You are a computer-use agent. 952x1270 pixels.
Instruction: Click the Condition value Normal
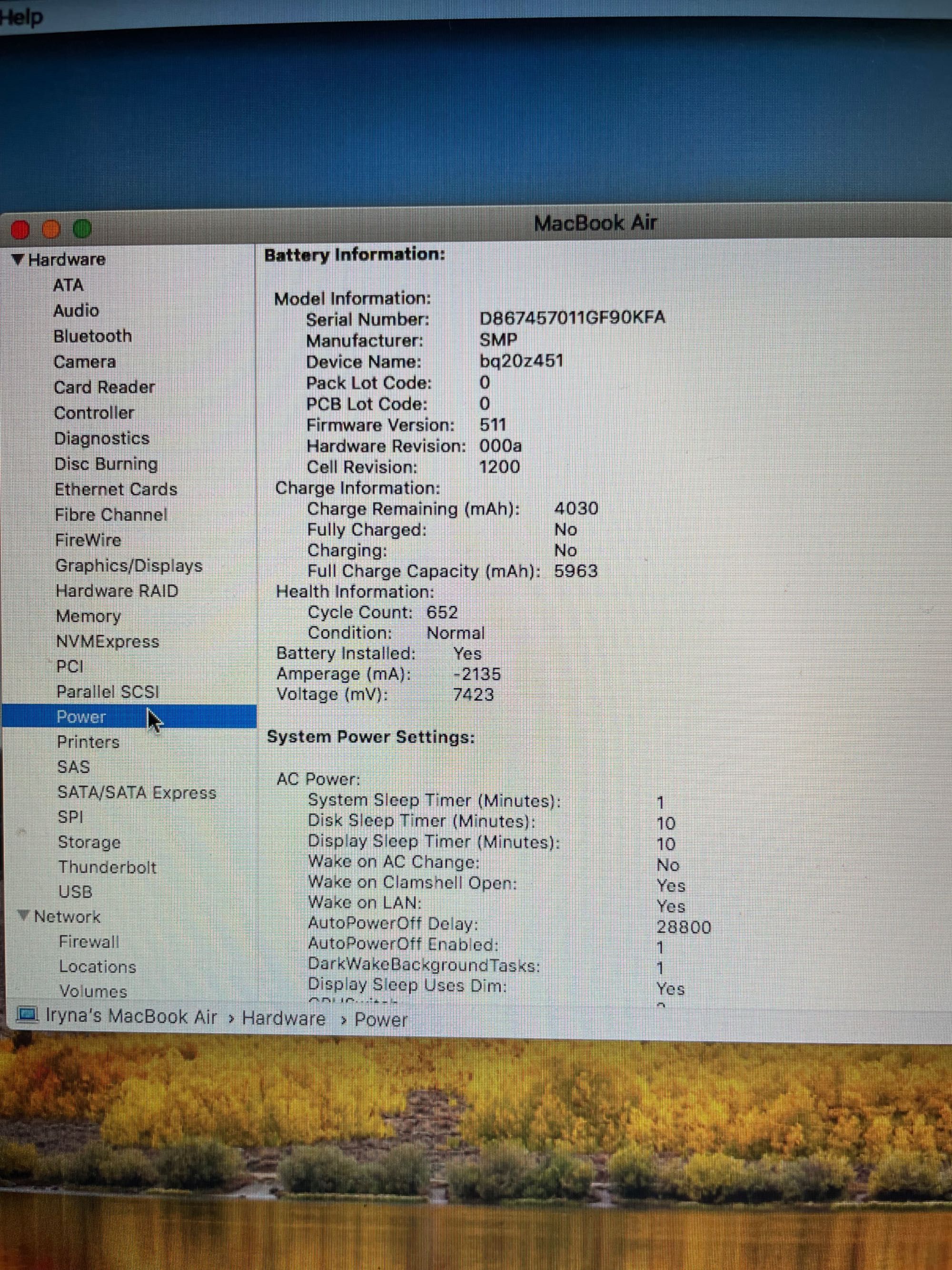[456, 633]
